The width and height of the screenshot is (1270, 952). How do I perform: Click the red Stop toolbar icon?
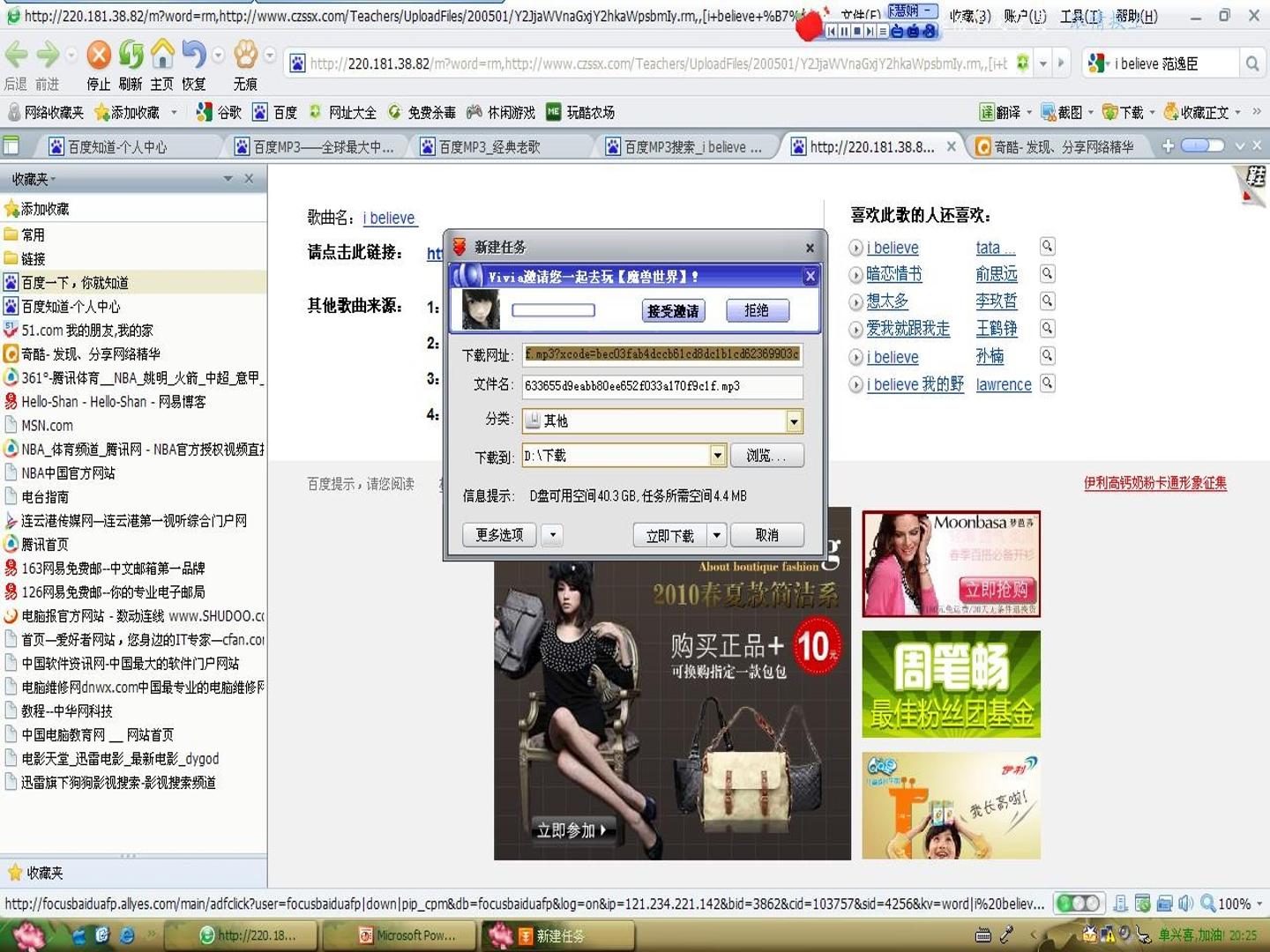(x=99, y=55)
